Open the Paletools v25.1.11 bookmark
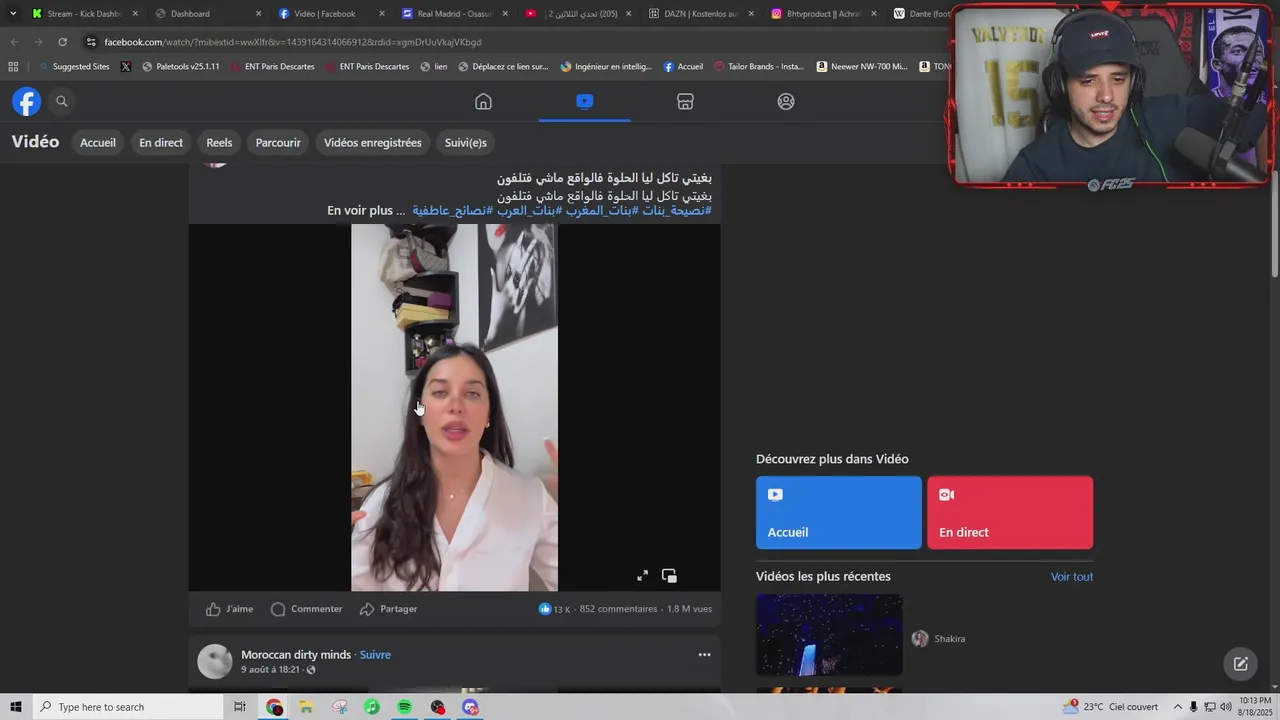 click(x=181, y=67)
